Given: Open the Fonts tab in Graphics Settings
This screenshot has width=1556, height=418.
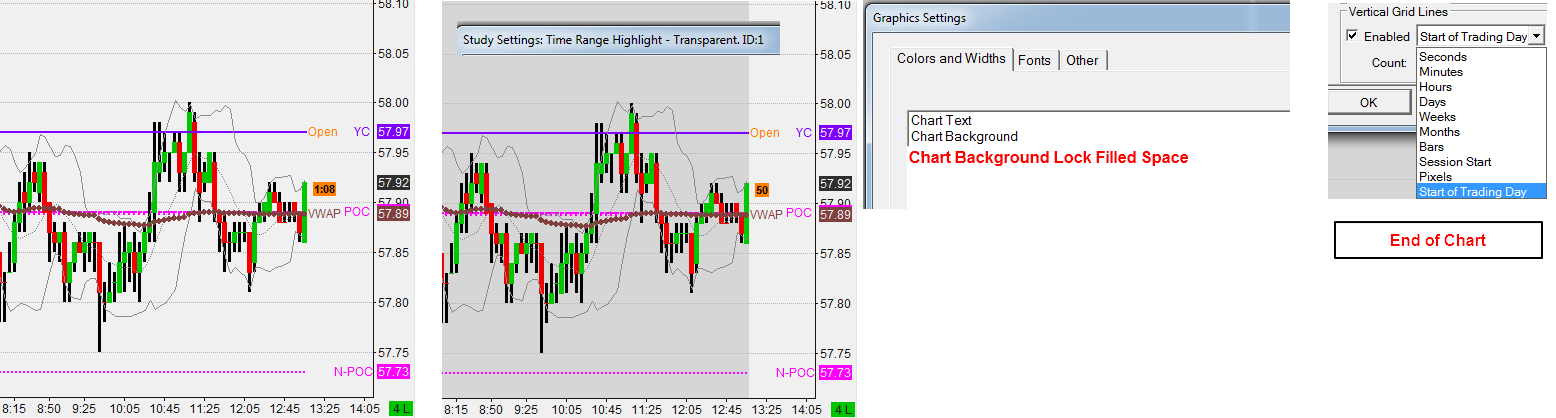Looking at the screenshot, I should coord(1034,61).
